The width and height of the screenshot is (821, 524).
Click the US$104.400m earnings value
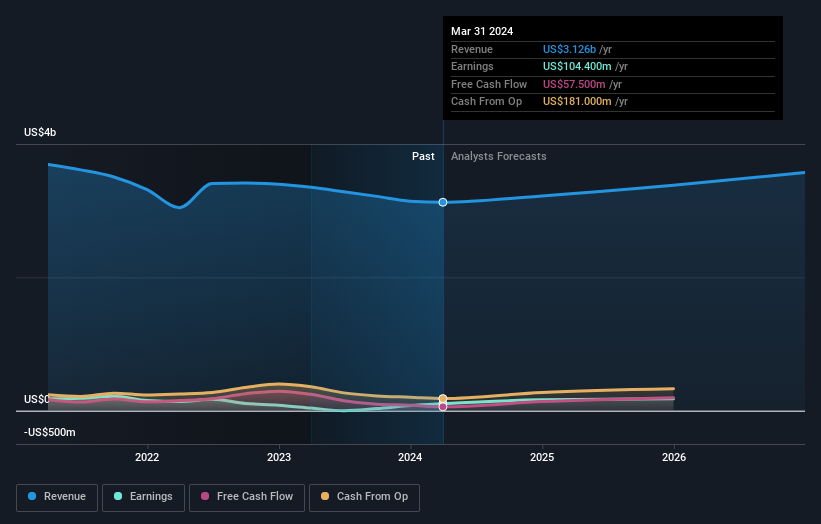click(577, 66)
